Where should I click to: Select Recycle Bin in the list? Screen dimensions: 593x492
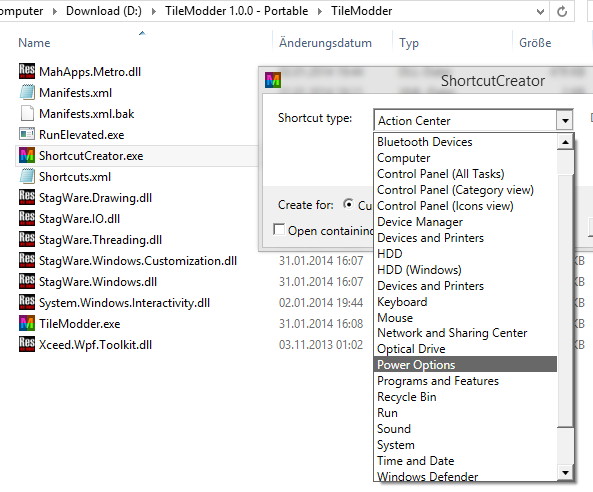(465, 397)
